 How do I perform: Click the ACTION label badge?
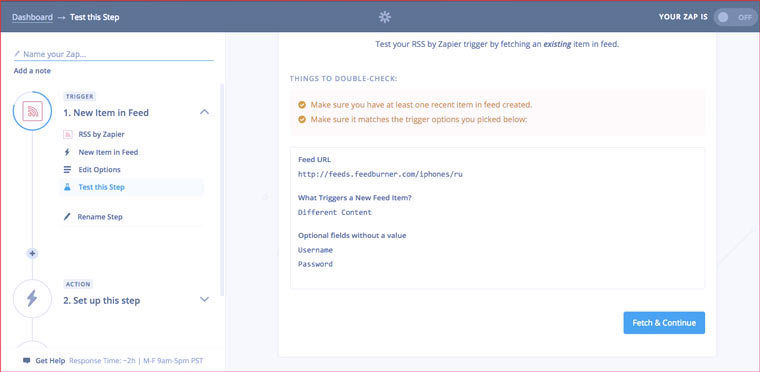(x=78, y=284)
